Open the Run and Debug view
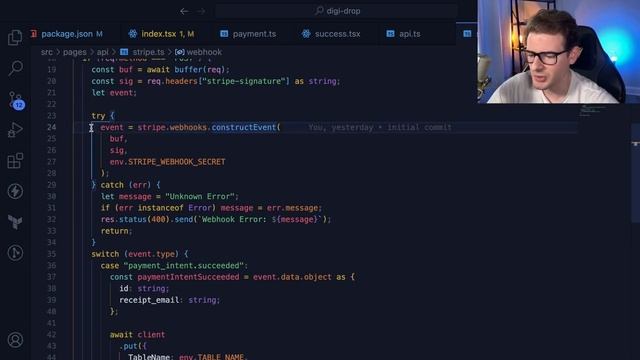Viewport: 640px width, 360px height. tap(15, 130)
